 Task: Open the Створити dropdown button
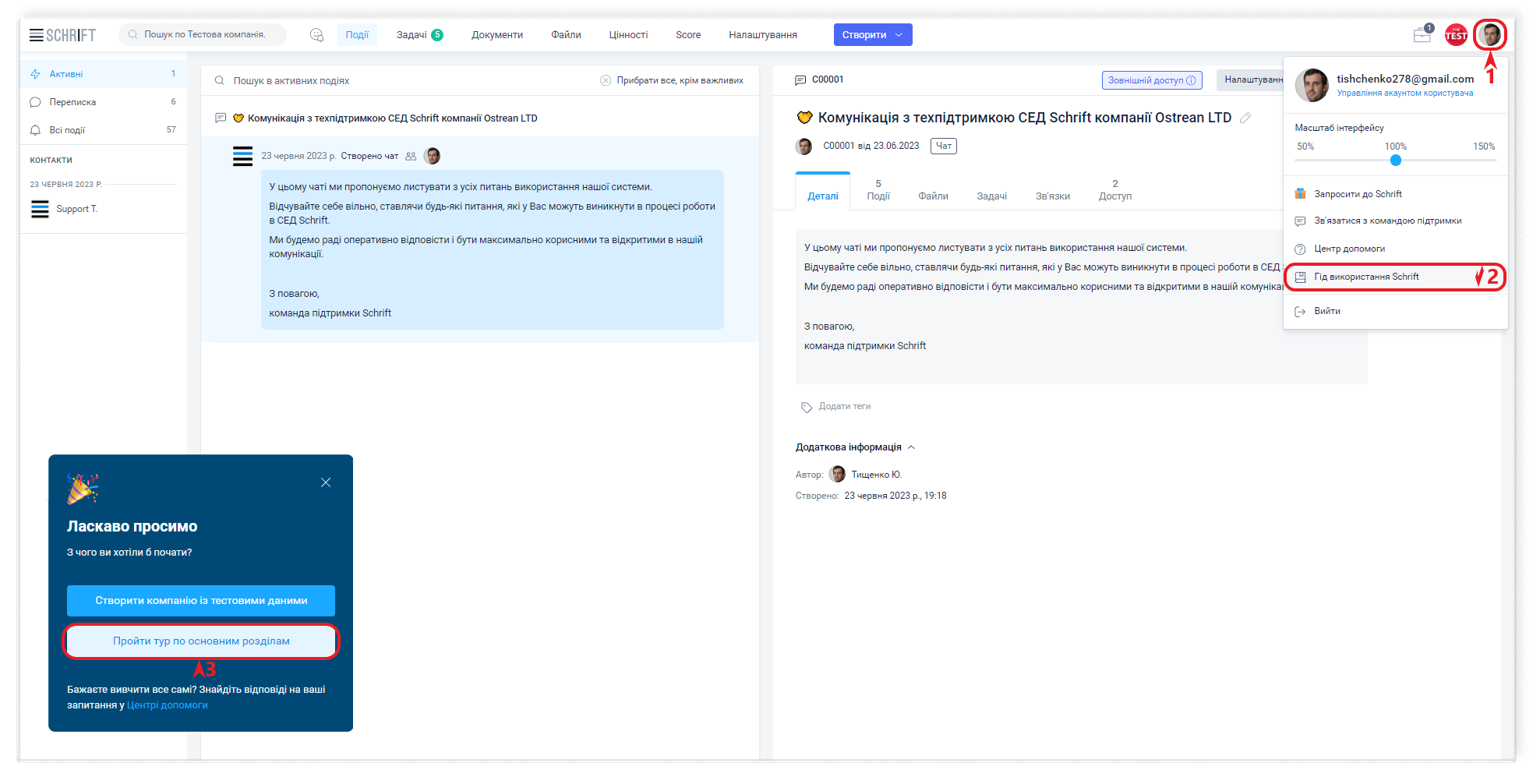[x=872, y=35]
